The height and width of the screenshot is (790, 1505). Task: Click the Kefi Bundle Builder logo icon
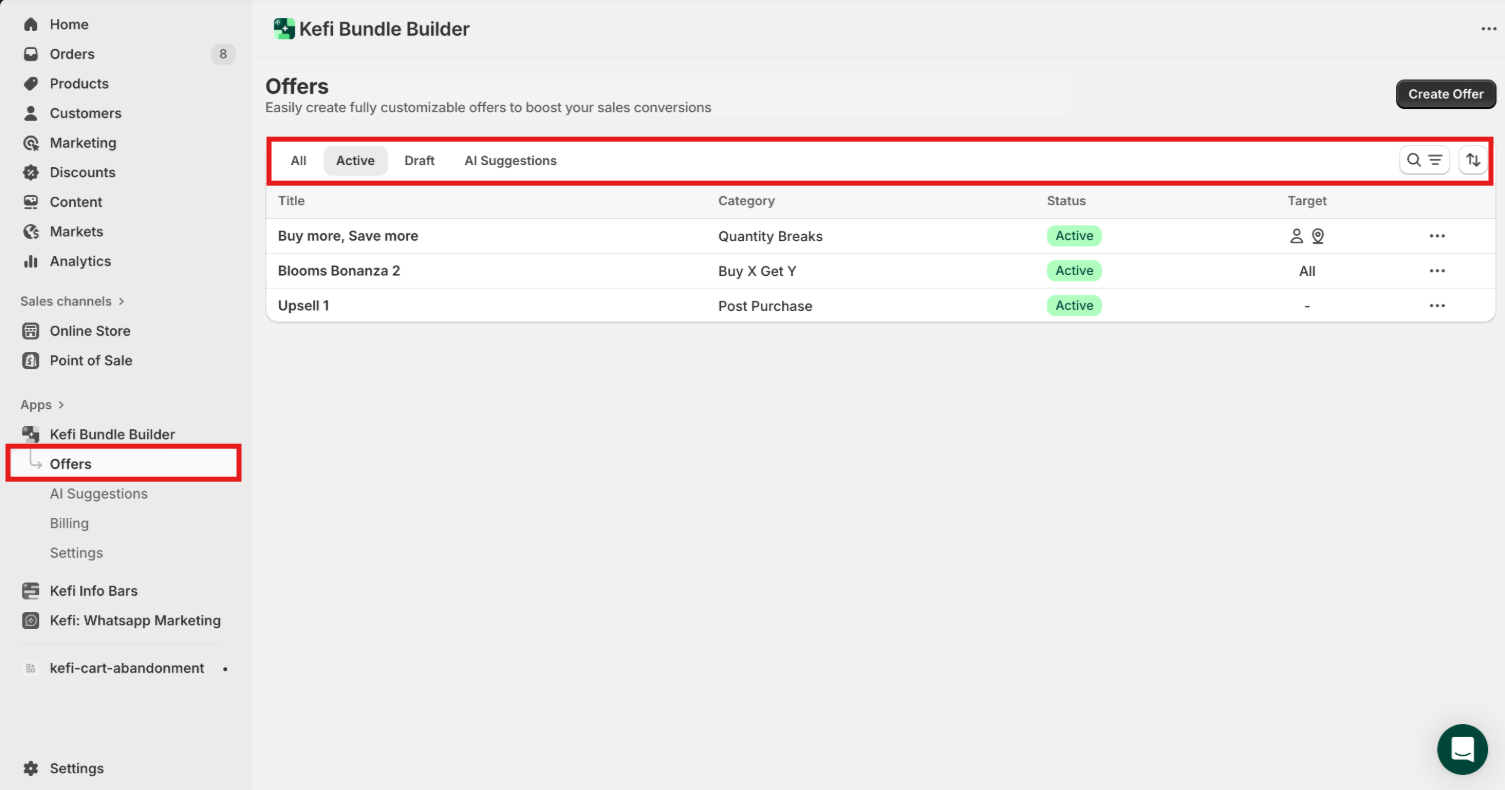[284, 29]
